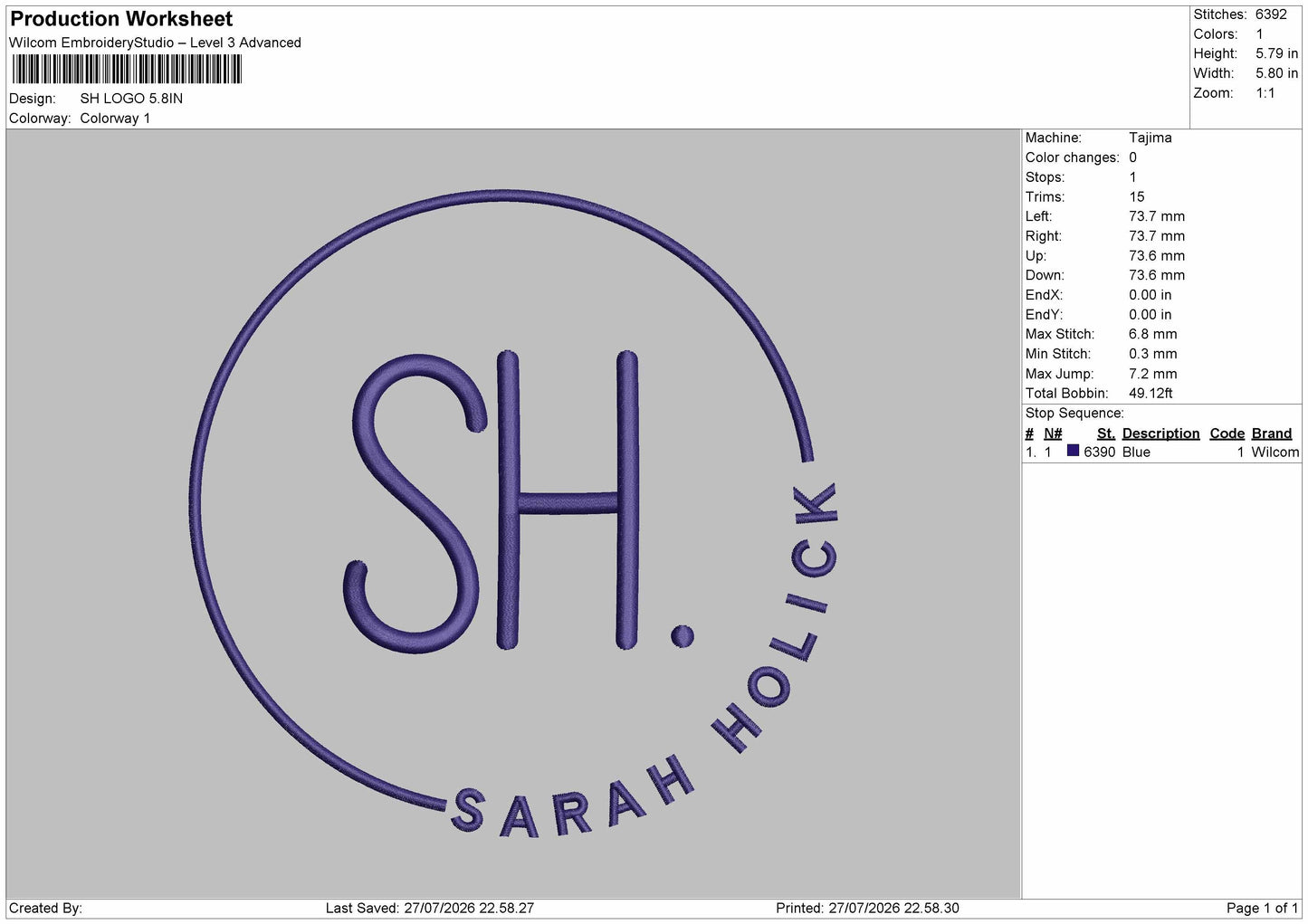
Task: Click the Right value 73.7 mm
Action: 1157,236
